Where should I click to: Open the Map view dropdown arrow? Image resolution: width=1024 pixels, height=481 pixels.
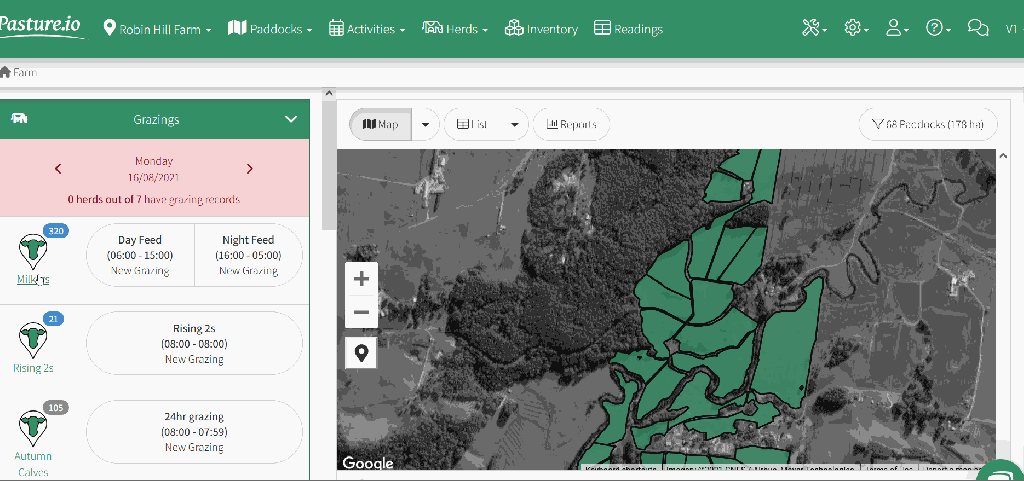tap(426, 125)
